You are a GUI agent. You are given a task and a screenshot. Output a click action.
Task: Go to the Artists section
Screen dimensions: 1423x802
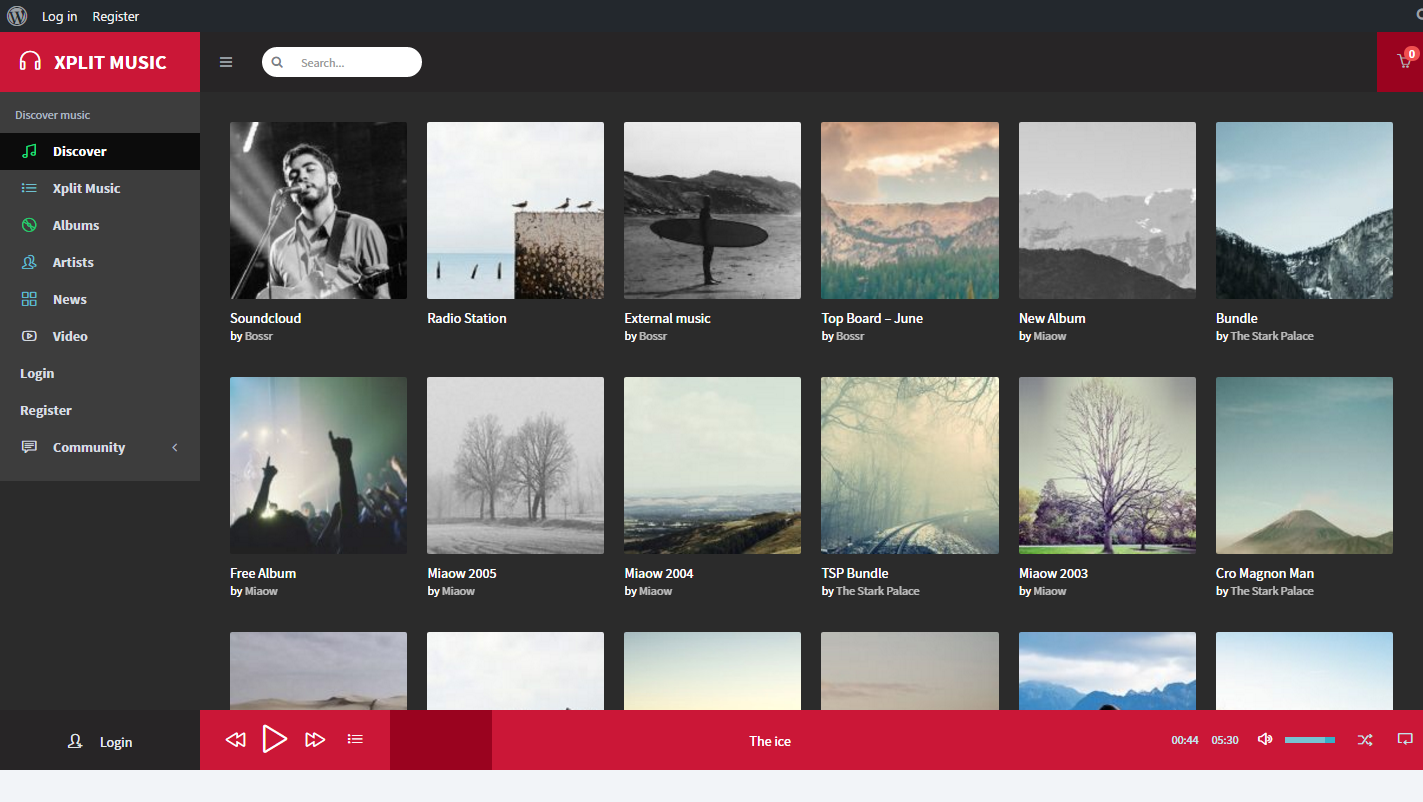tap(100, 262)
